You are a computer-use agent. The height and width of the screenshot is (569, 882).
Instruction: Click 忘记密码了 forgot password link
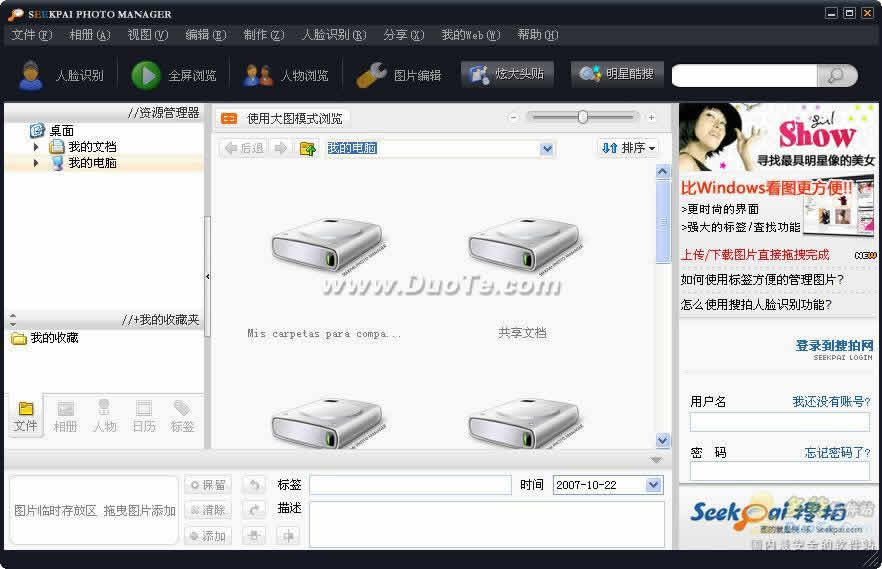[838, 453]
